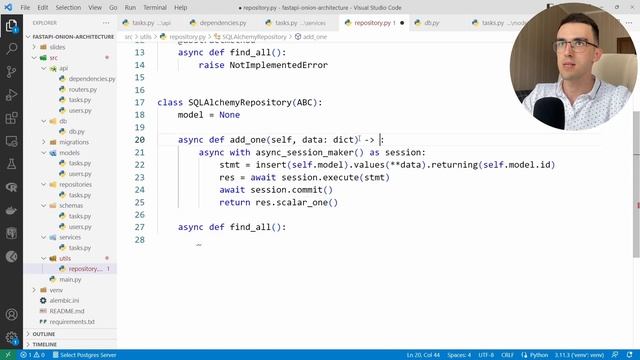Open the Accounts icon in activity bar
The height and width of the screenshot is (360, 640).
coord(11,315)
